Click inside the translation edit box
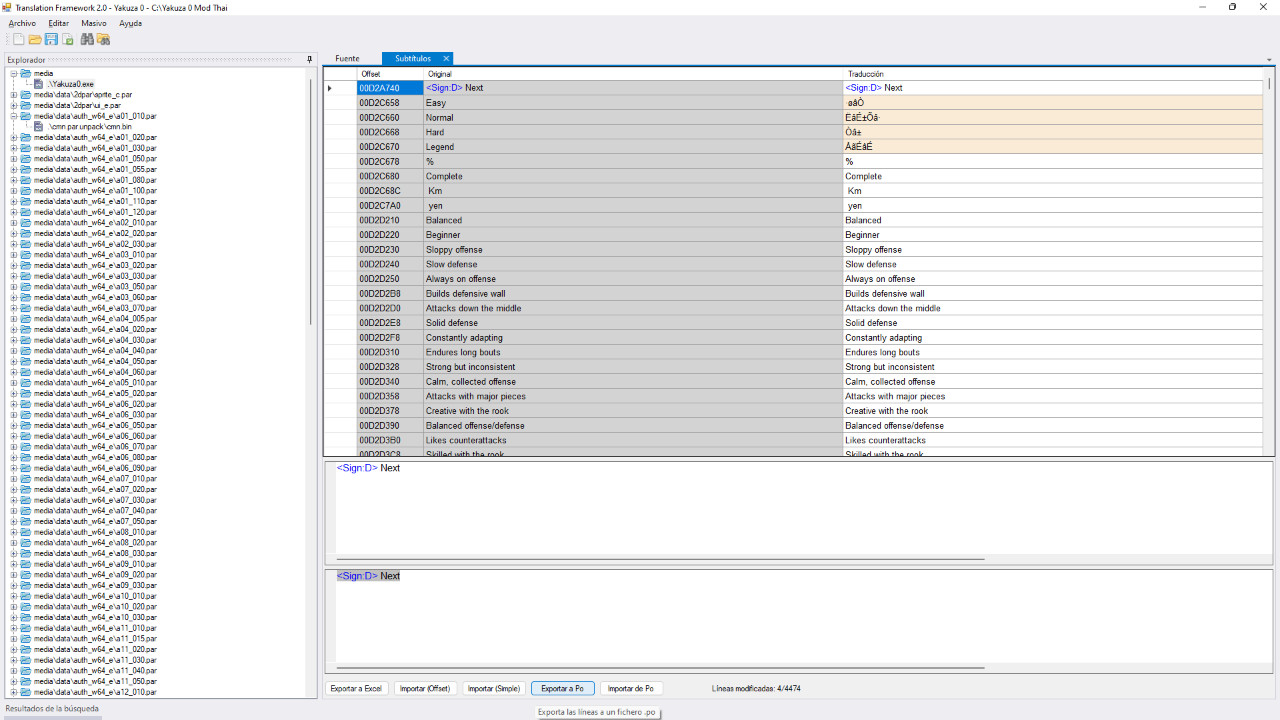 pos(798,616)
